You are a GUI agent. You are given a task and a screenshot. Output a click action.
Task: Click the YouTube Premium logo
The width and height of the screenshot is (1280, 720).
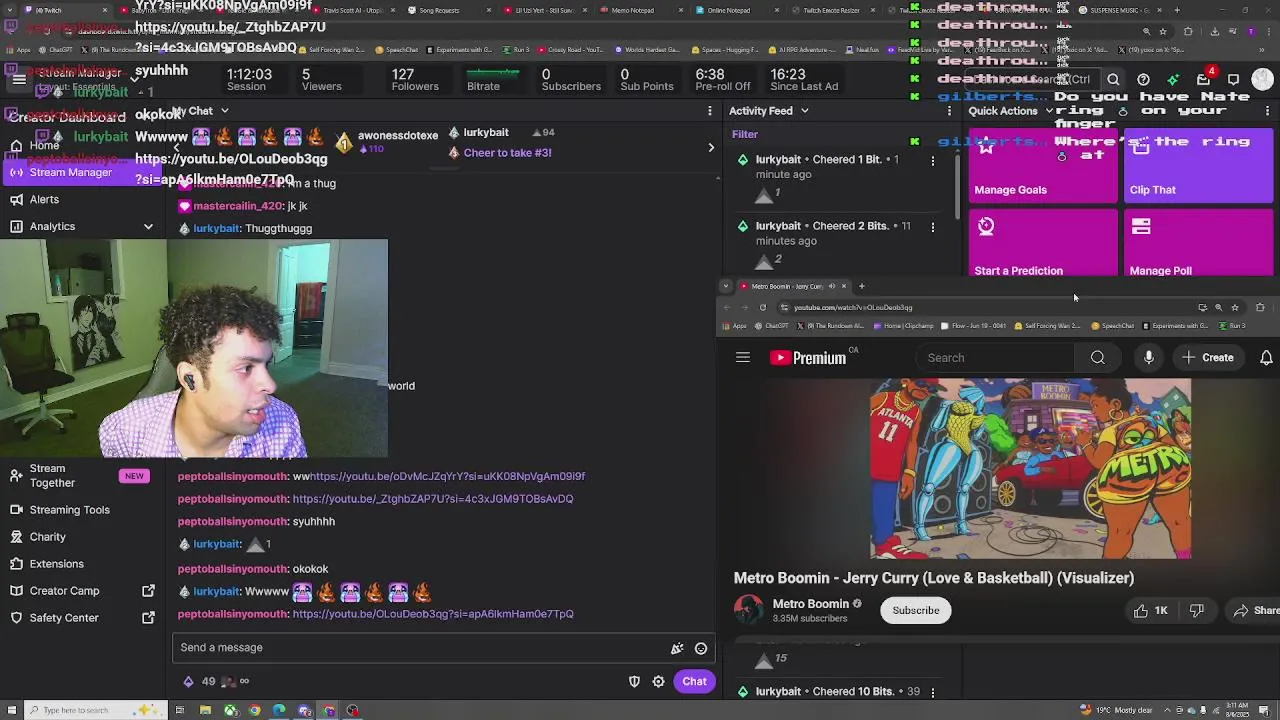[x=808, y=358]
